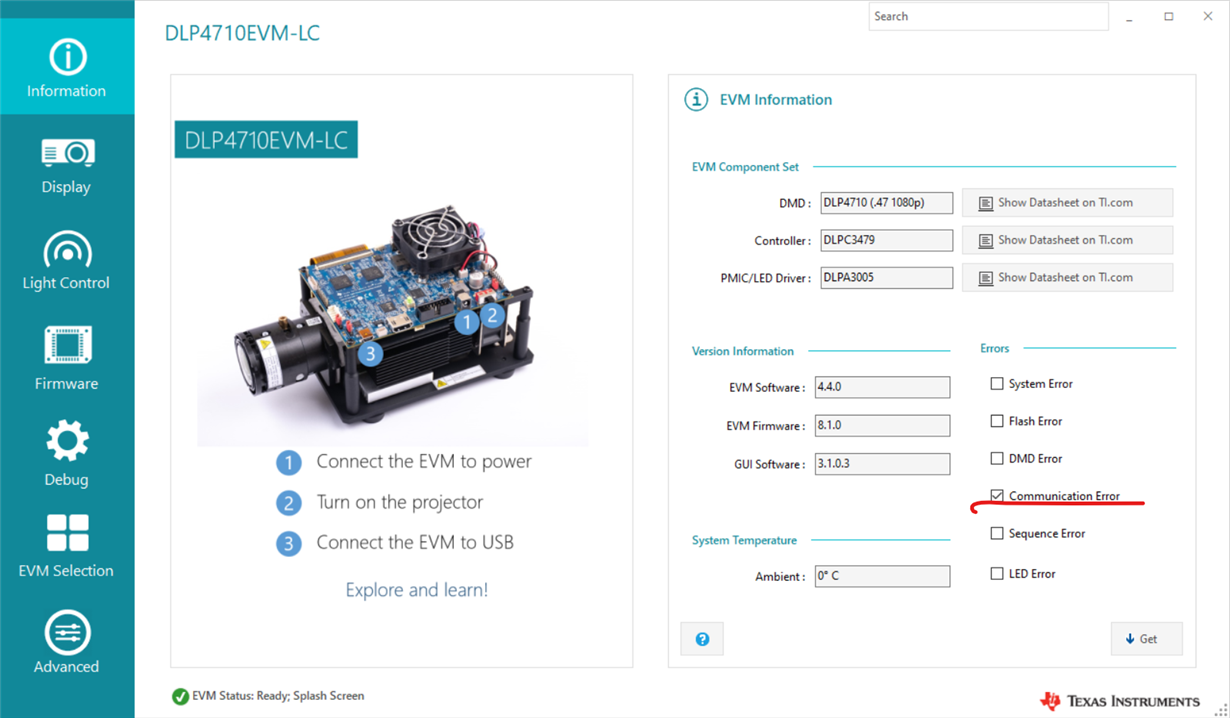The height and width of the screenshot is (718, 1230).
Task: Click the blue help question mark icon
Action: pos(702,639)
